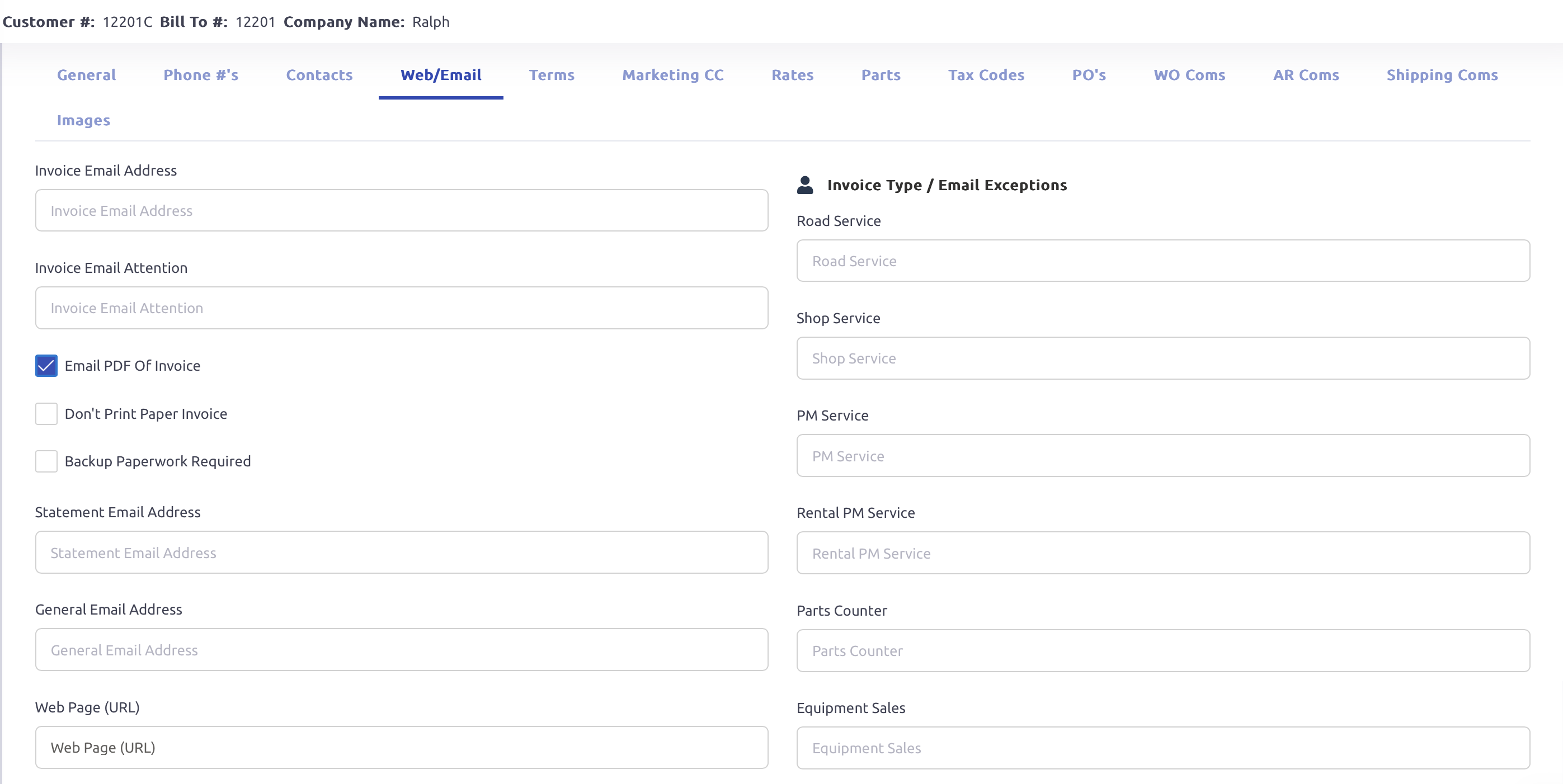Viewport: 1563px width, 784px height.
Task: Open the Phone #'s tab
Action: 201,74
